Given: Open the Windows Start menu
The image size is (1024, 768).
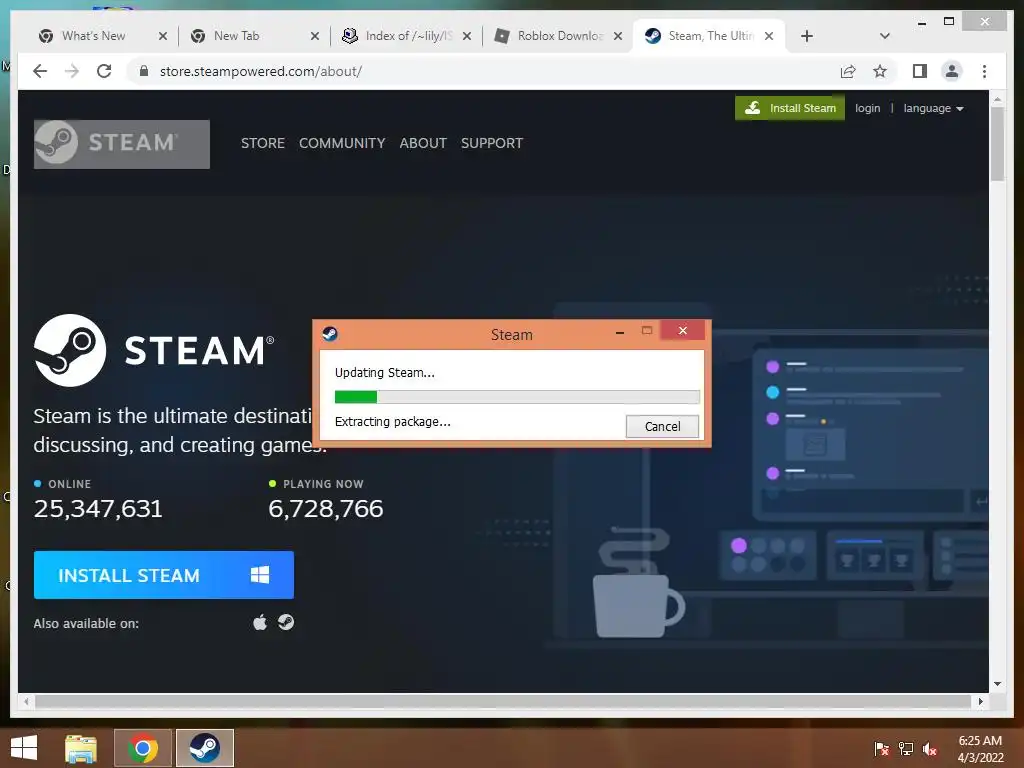Looking at the screenshot, I should point(24,748).
